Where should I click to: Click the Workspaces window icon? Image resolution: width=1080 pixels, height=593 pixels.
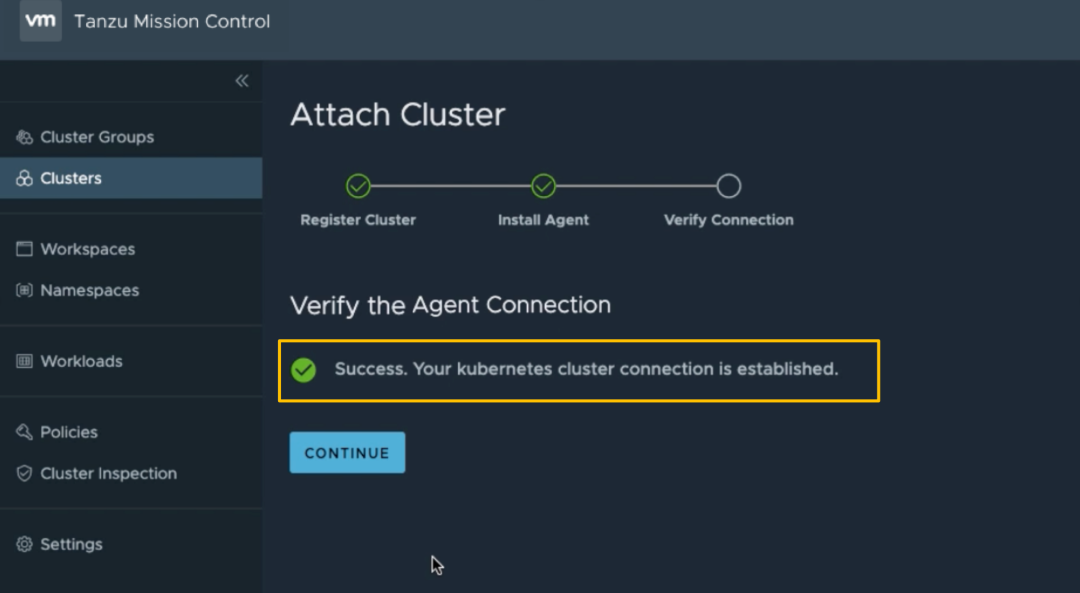point(24,249)
